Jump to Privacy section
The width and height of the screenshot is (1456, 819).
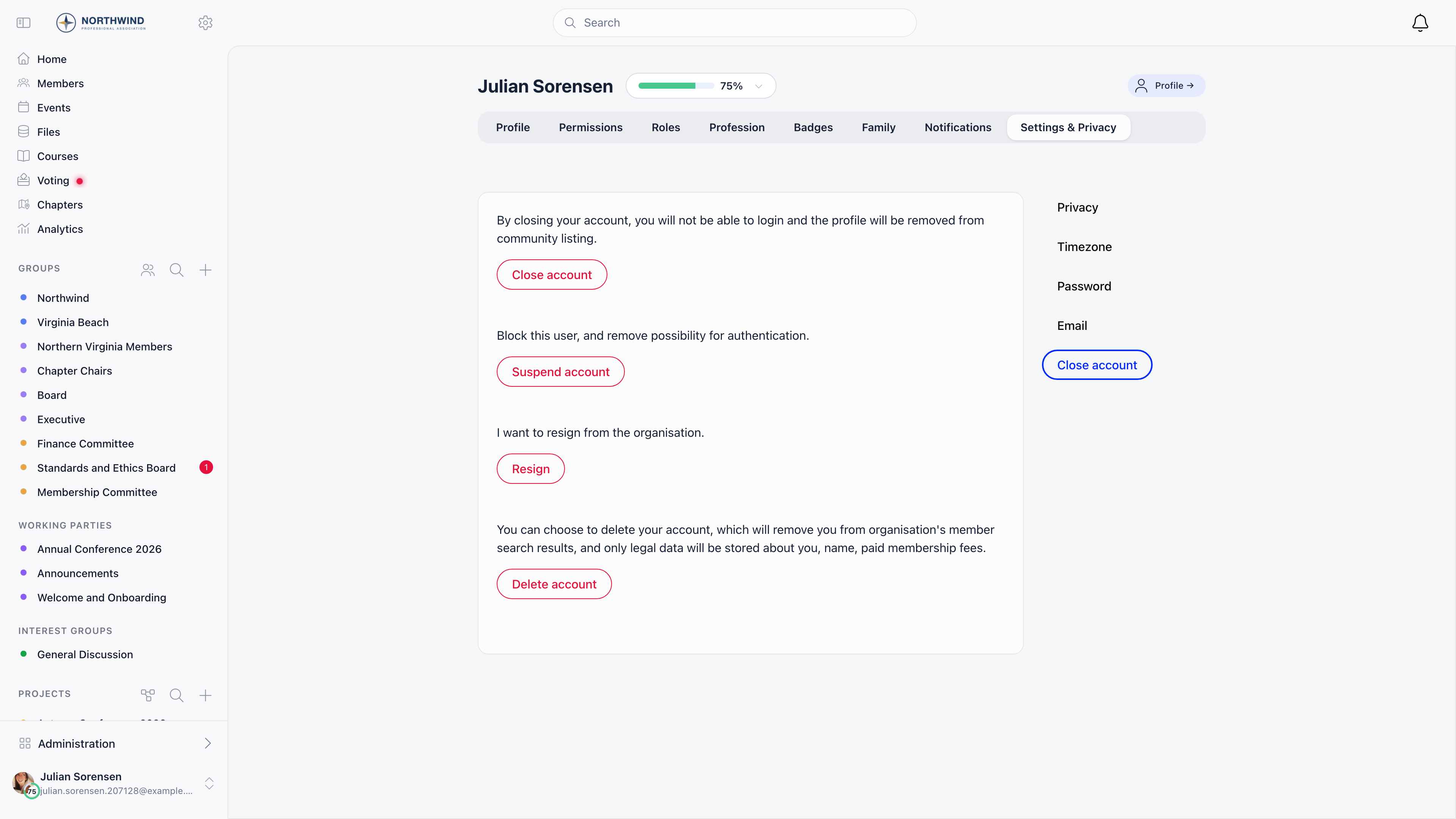pyautogui.click(x=1077, y=207)
